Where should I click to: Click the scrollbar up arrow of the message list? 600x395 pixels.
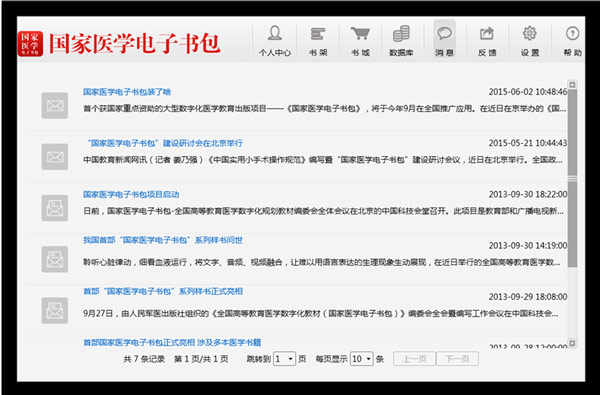tap(572, 85)
